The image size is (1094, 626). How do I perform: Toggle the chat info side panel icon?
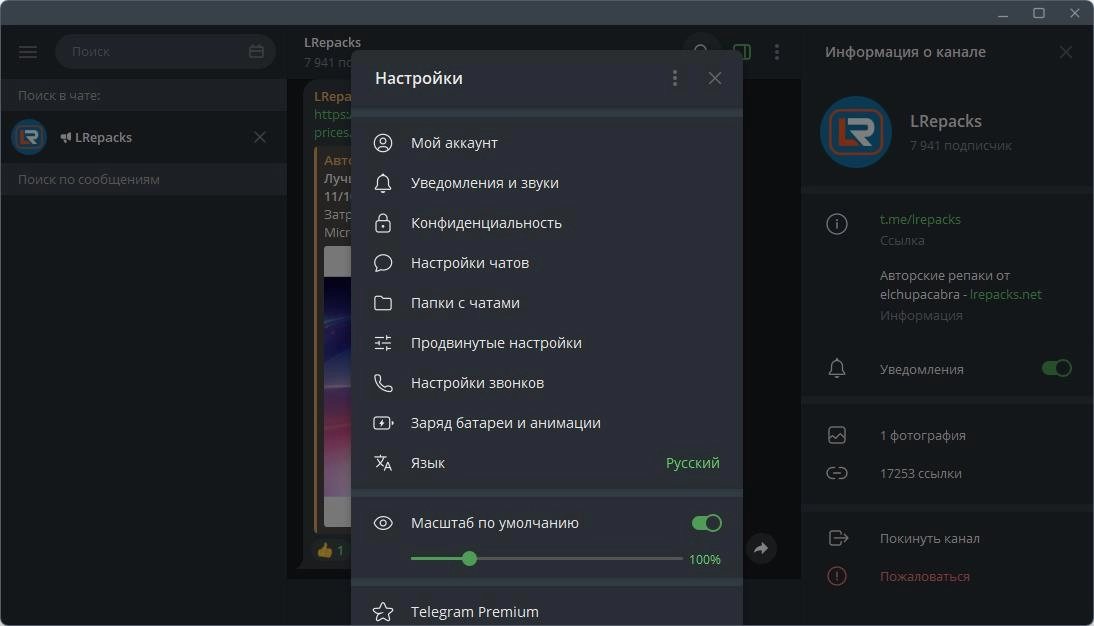742,52
